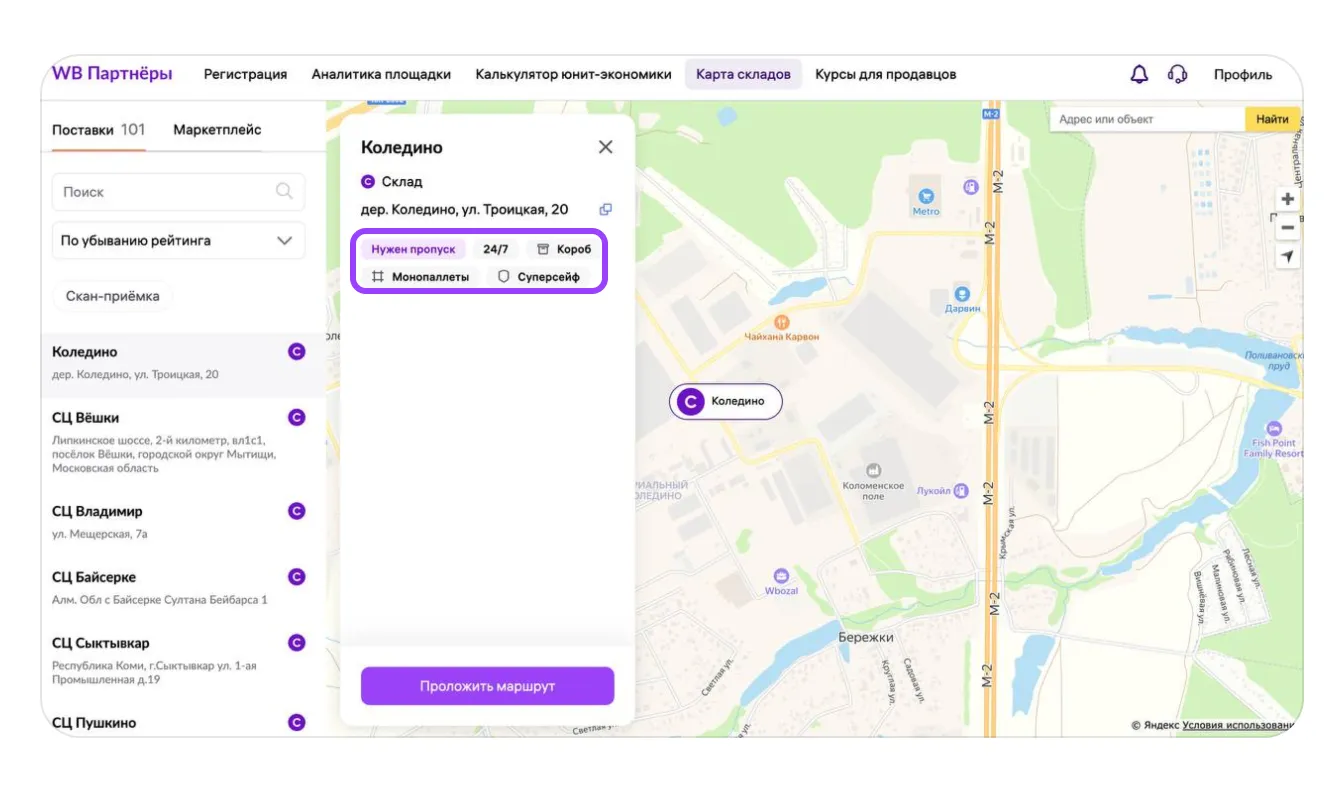Zoom in on the map
Screen dimensions: 1344x792
coord(1287,199)
